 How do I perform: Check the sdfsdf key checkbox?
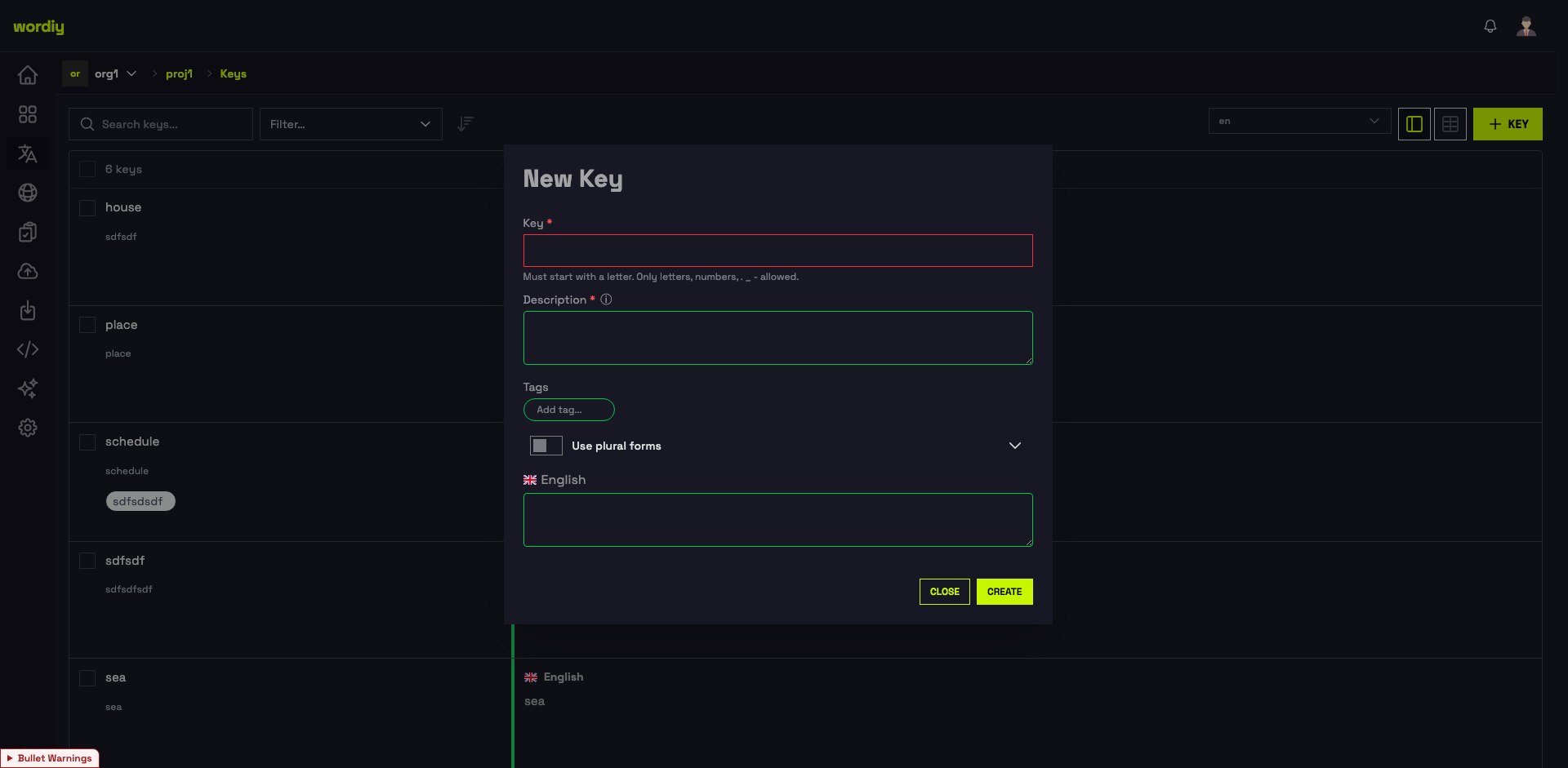pyautogui.click(x=87, y=561)
